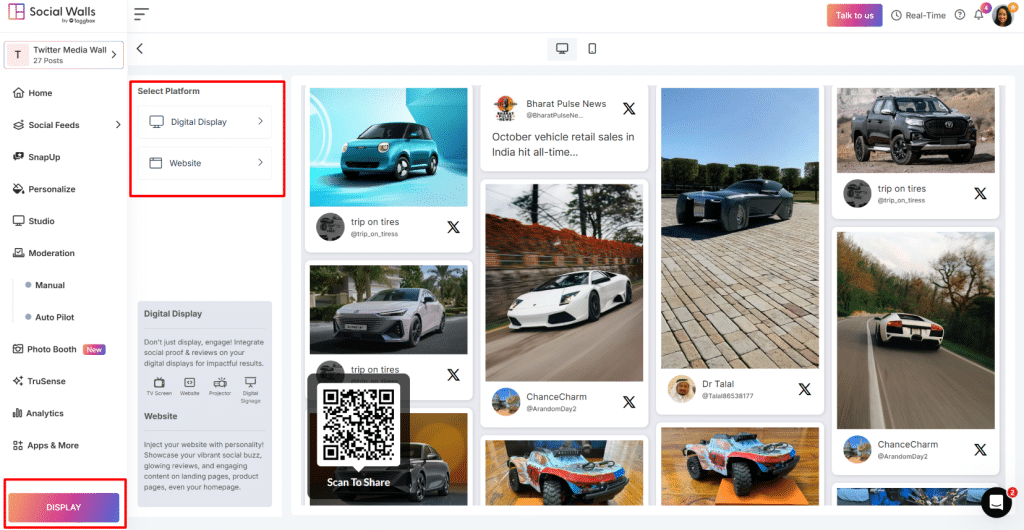Select Auto Pilot moderation option
Screen dimensions: 1024x530
pos(55,317)
